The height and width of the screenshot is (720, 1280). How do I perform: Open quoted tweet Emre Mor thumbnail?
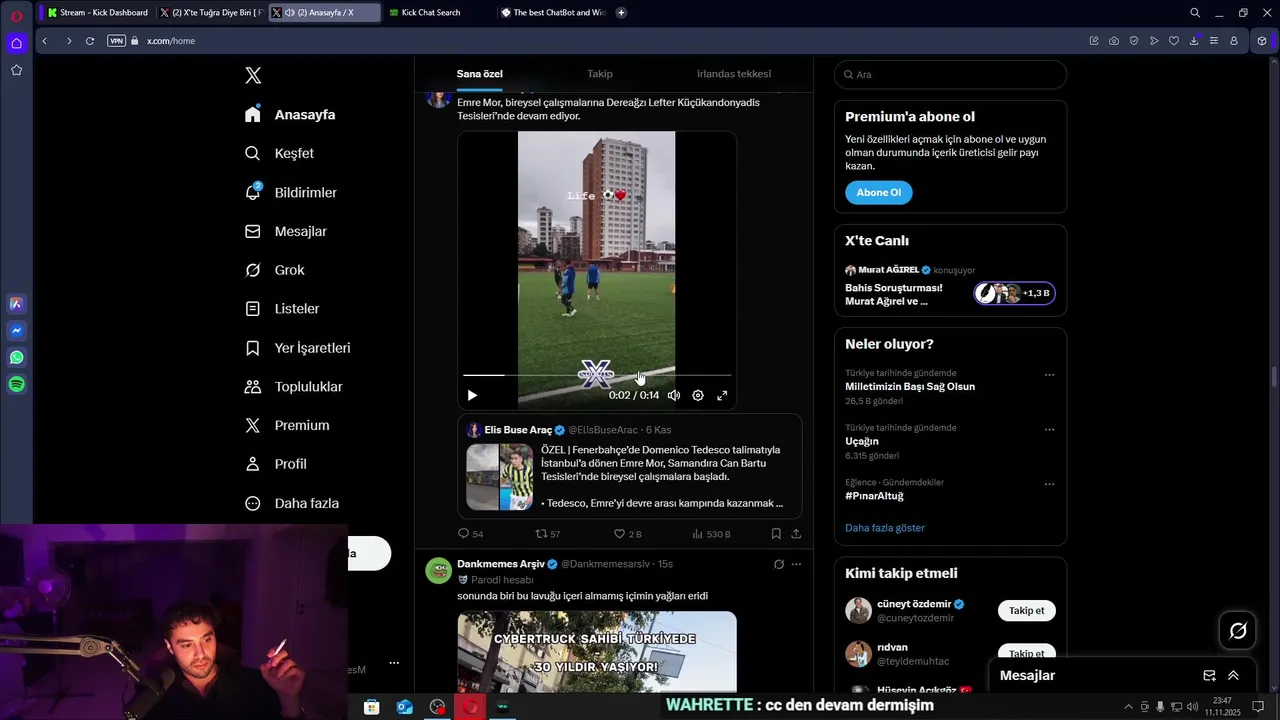coord(499,477)
